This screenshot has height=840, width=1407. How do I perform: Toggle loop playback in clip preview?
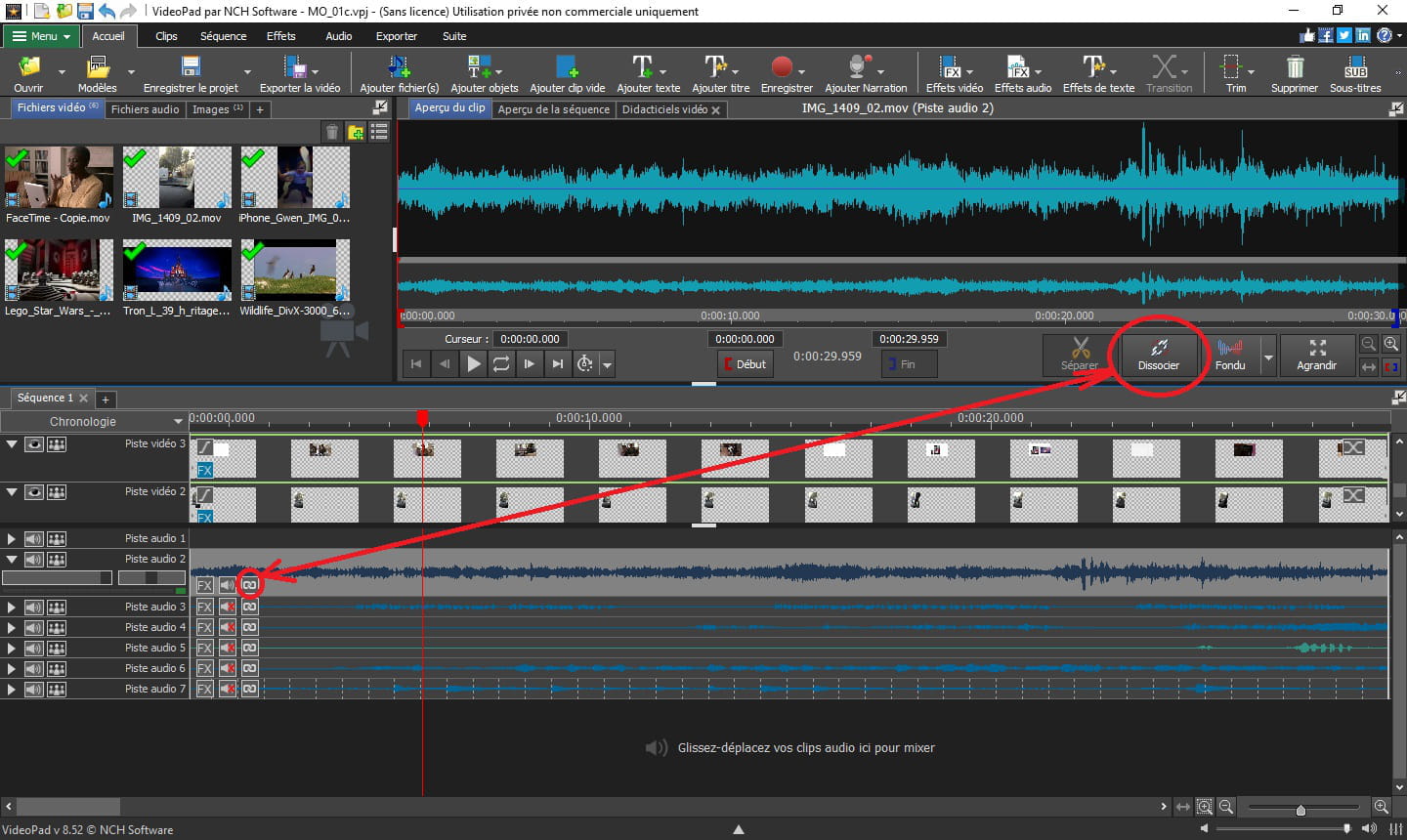tap(501, 363)
